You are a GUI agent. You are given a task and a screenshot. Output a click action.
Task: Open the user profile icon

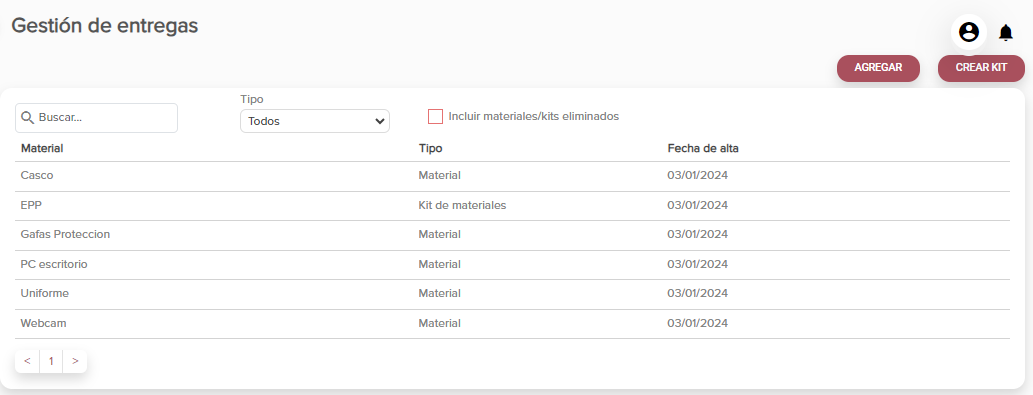(968, 32)
